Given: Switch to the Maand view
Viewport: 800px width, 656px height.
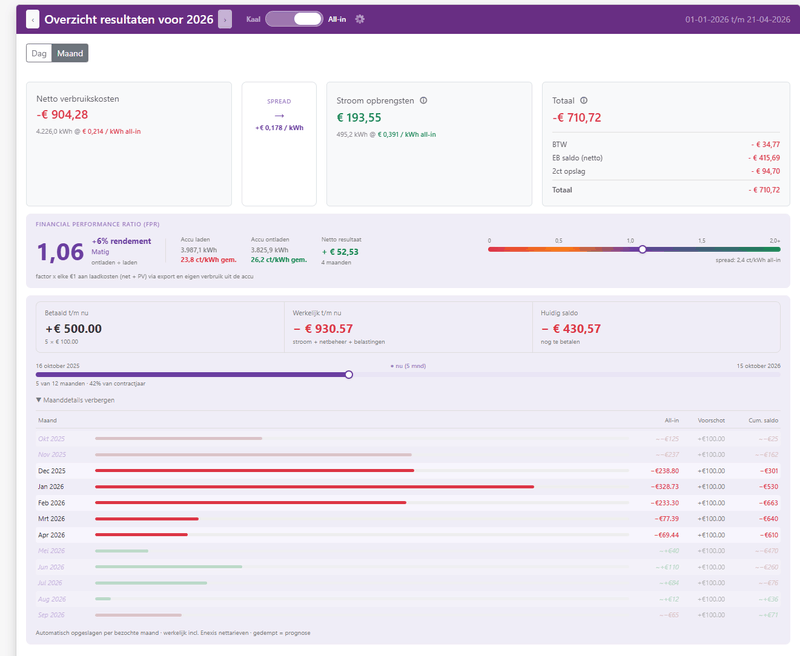Looking at the screenshot, I should tap(70, 53).
